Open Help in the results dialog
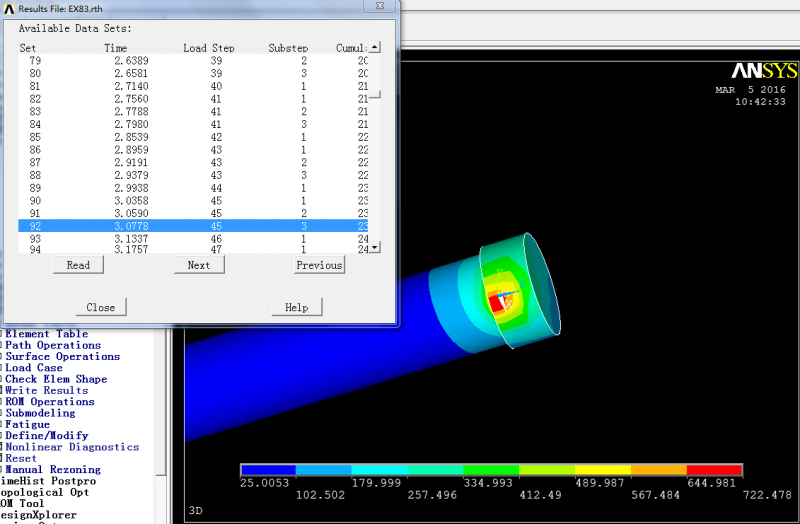Screen dimensions: 800x524 (296, 307)
